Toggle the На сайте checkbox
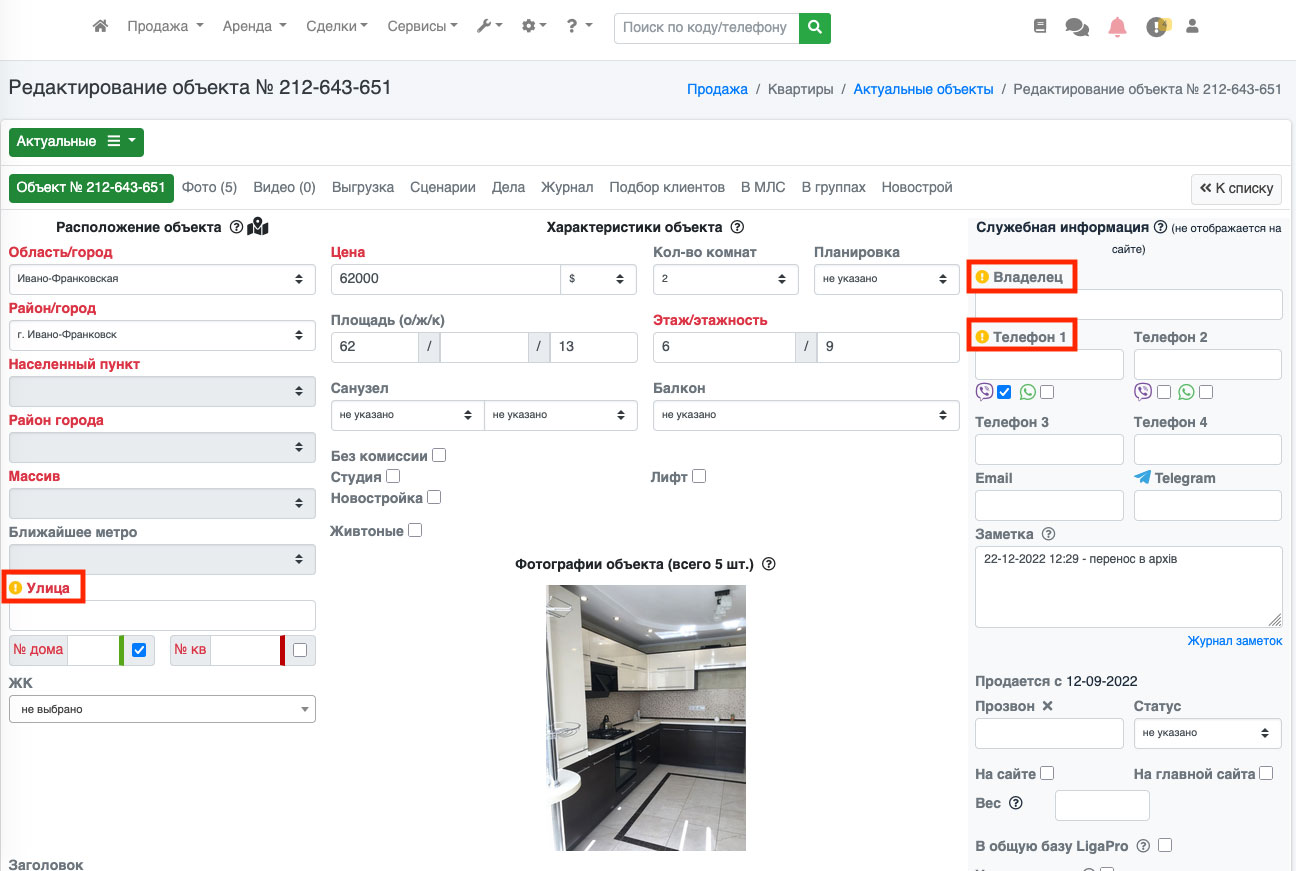This screenshot has height=871, width=1296. point(1047,773)
